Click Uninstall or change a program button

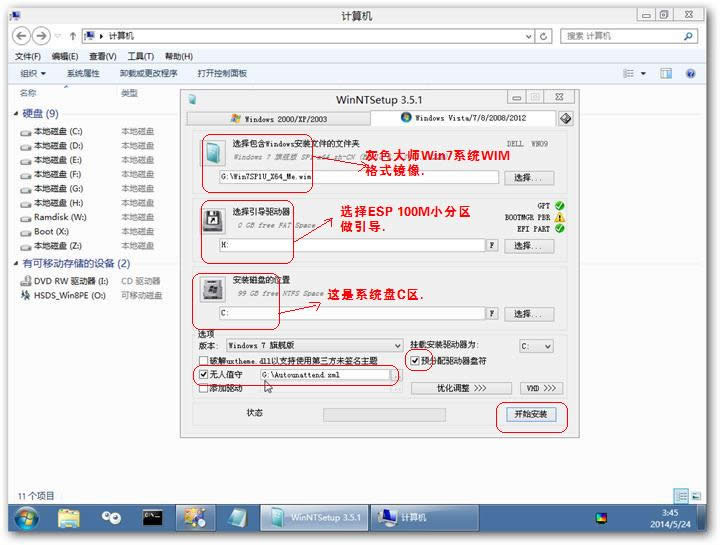coord(148,73)
